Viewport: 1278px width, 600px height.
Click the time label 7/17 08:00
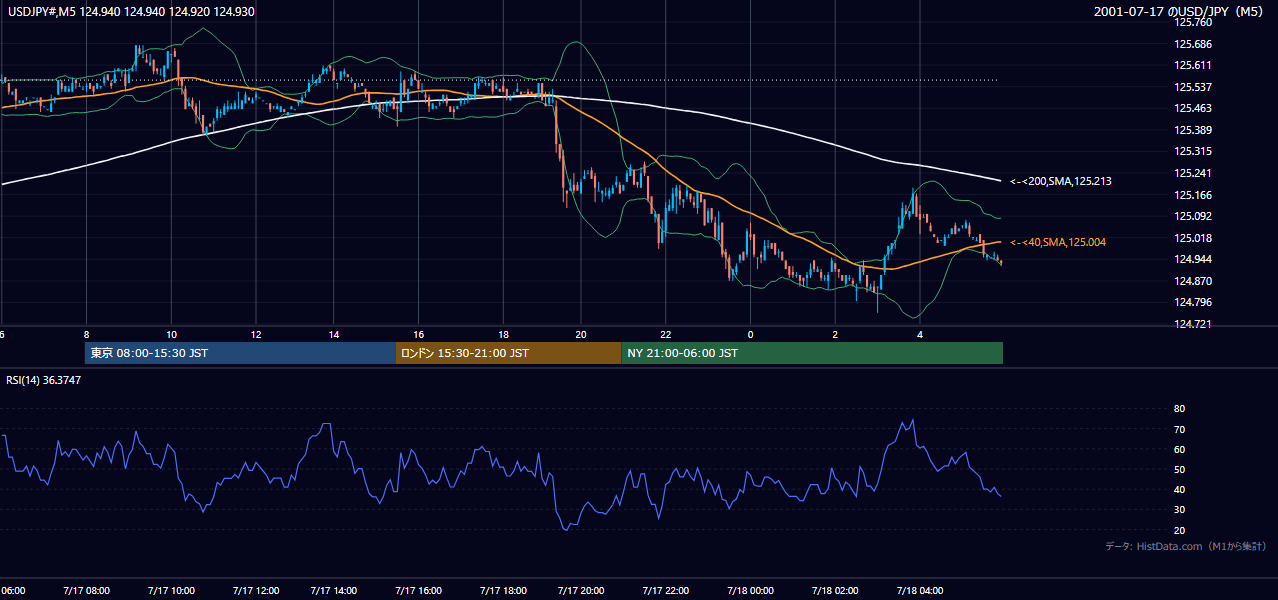tap(87, 591)
